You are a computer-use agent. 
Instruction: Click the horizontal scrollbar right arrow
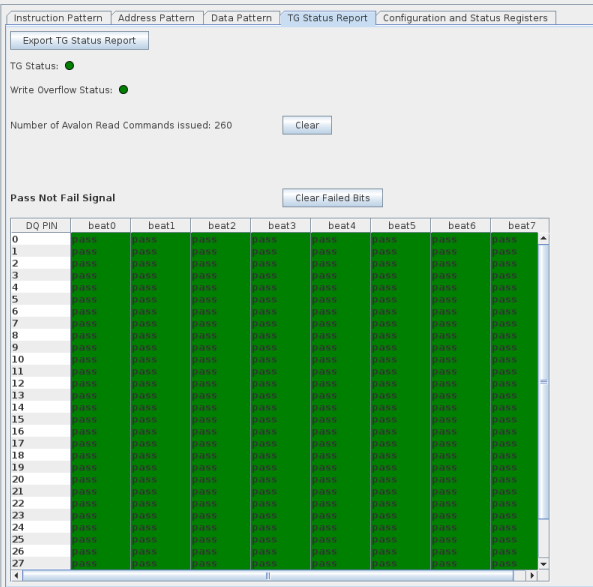tap(532, 576)
